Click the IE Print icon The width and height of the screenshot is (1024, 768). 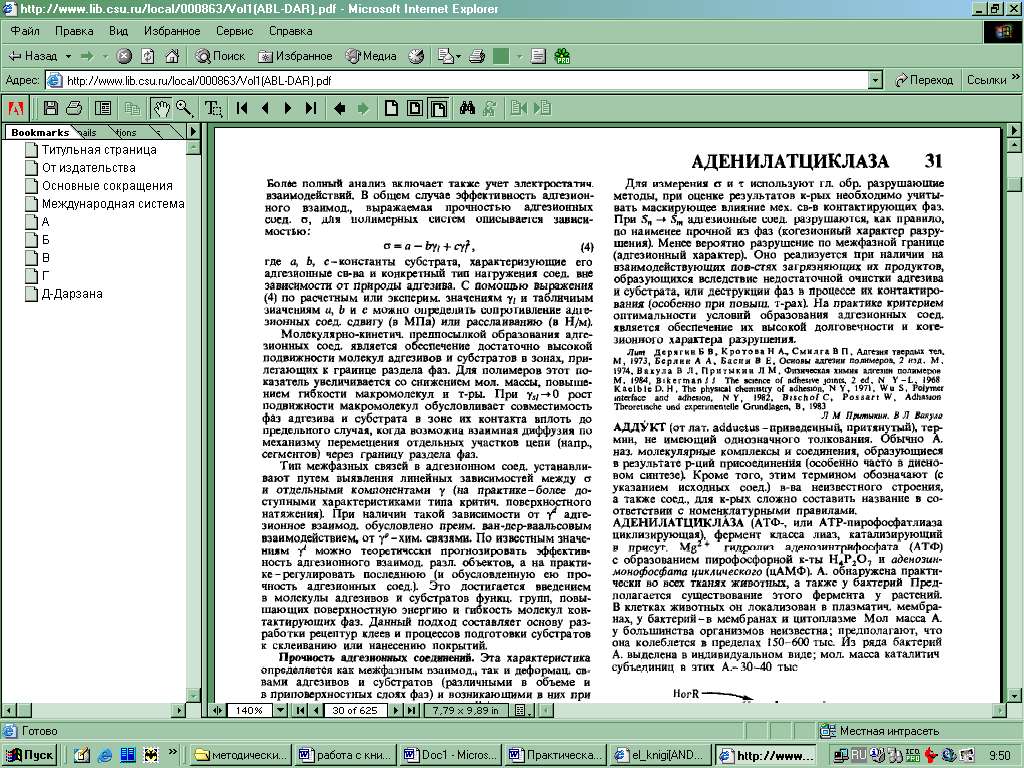coord(477,56)
